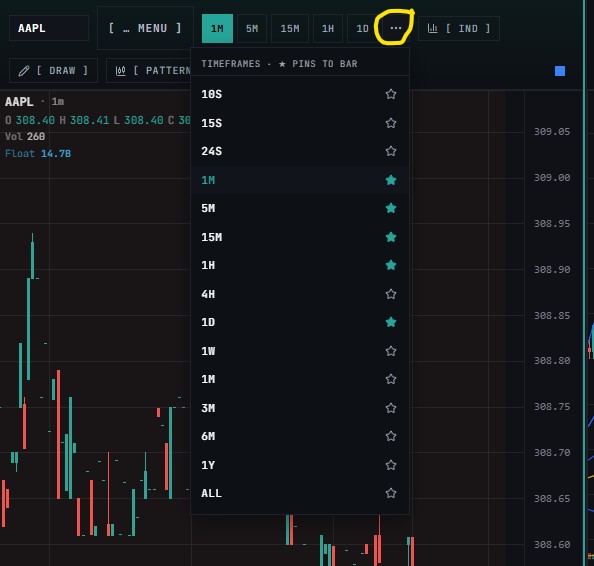Click the AAPL symbol input field
This screenshot has width=594, height=566.
(48, 28)
